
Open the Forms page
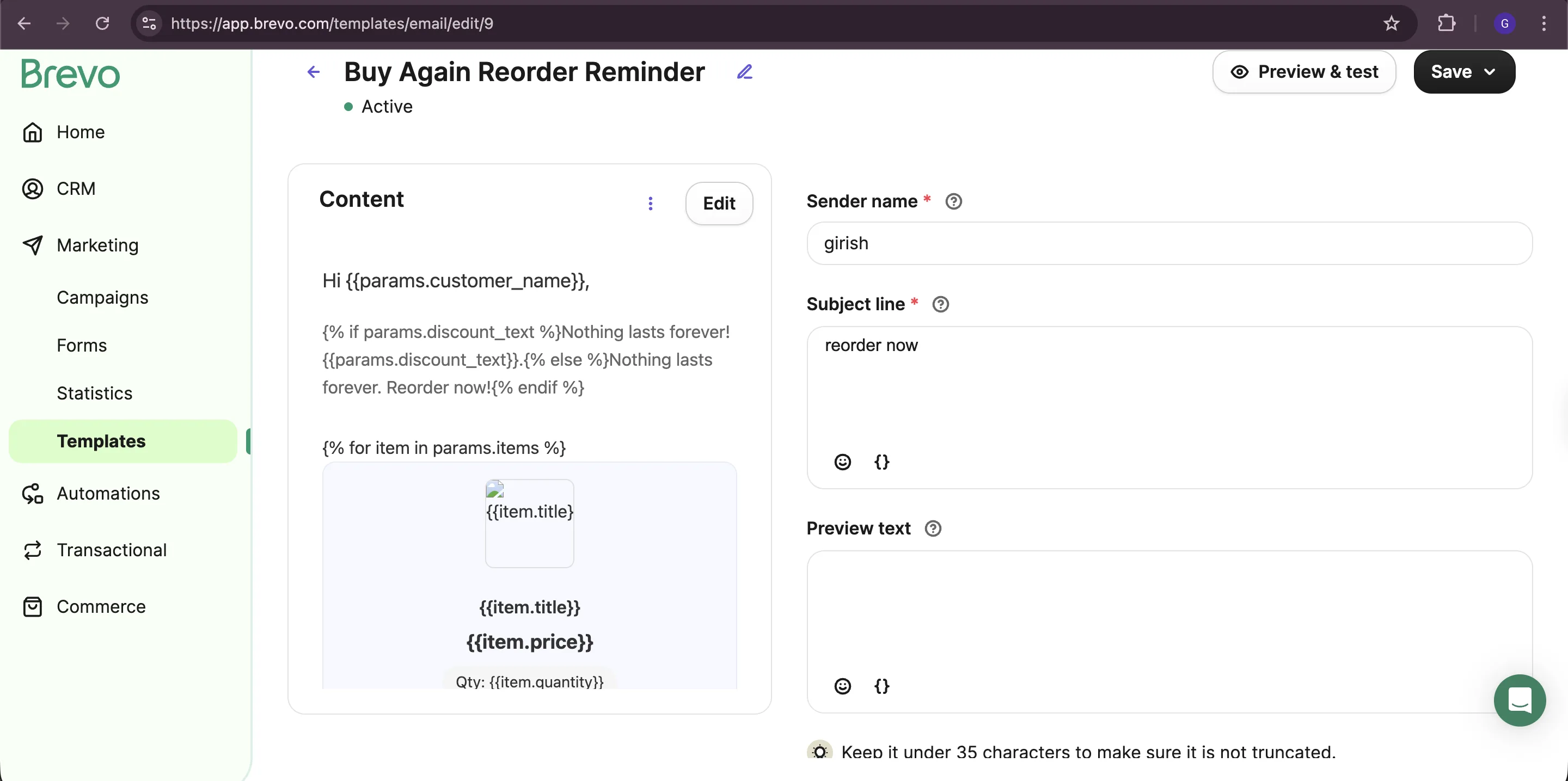coord(82,346)
